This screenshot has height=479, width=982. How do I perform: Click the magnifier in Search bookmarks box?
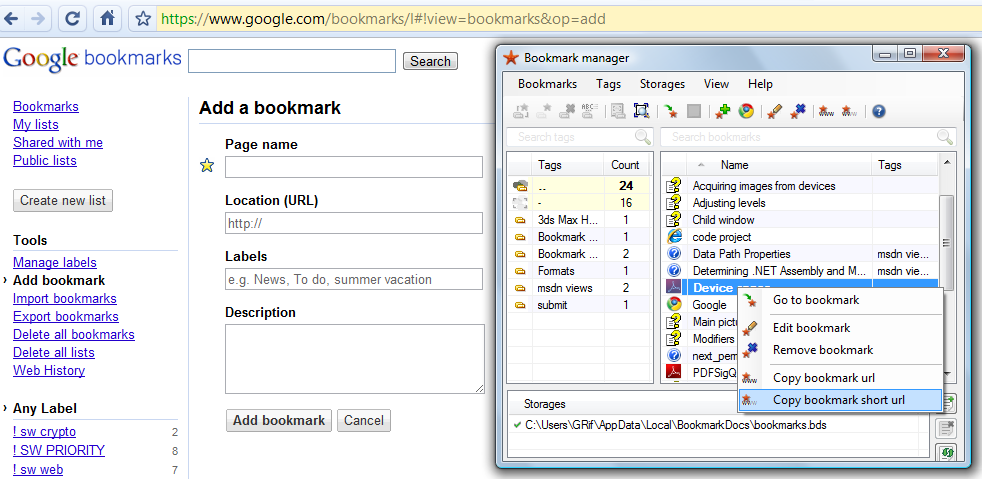pyautogui.click(x=944, y=137)
